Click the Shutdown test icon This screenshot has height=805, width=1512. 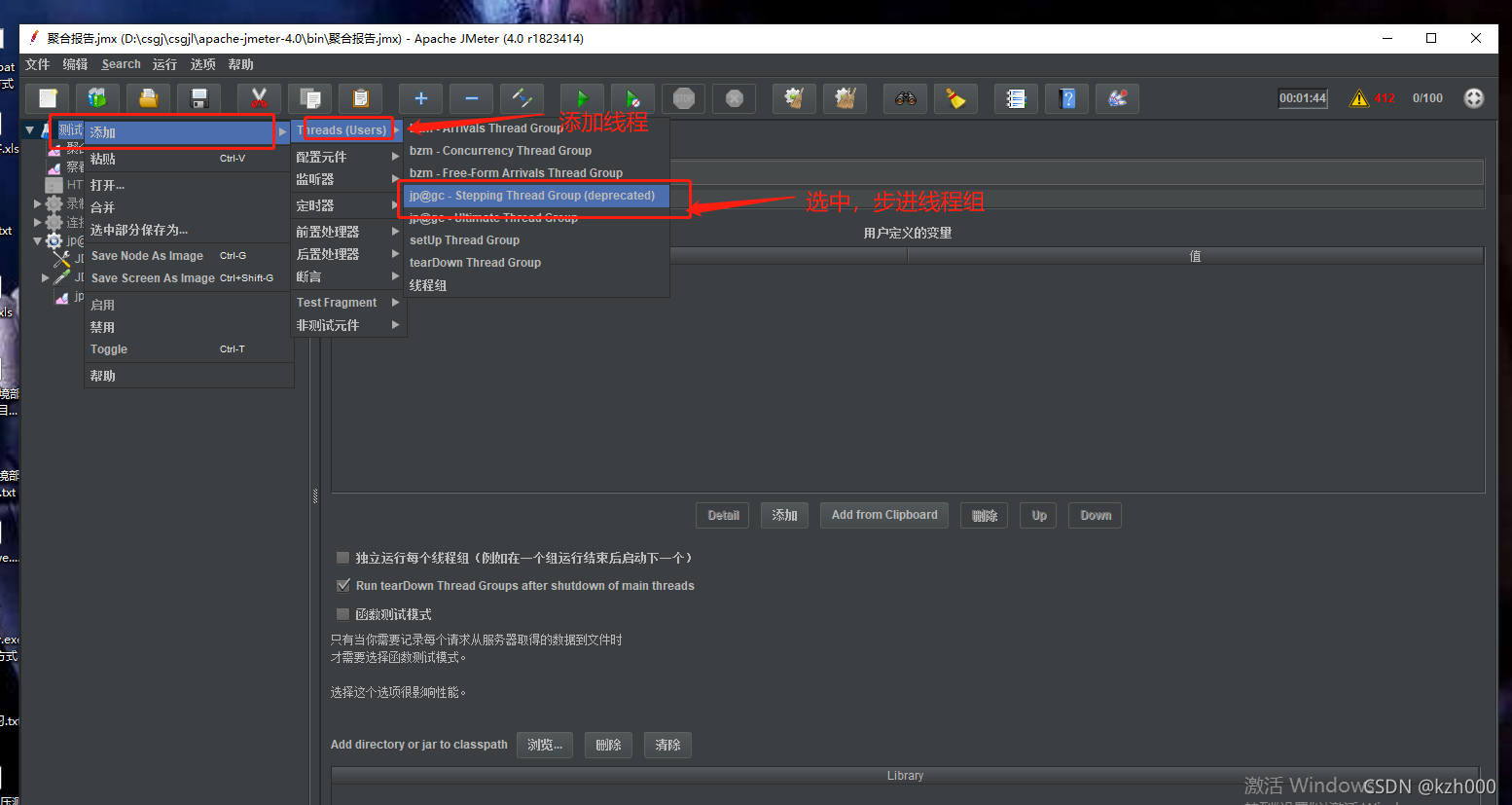click(735, 98)
